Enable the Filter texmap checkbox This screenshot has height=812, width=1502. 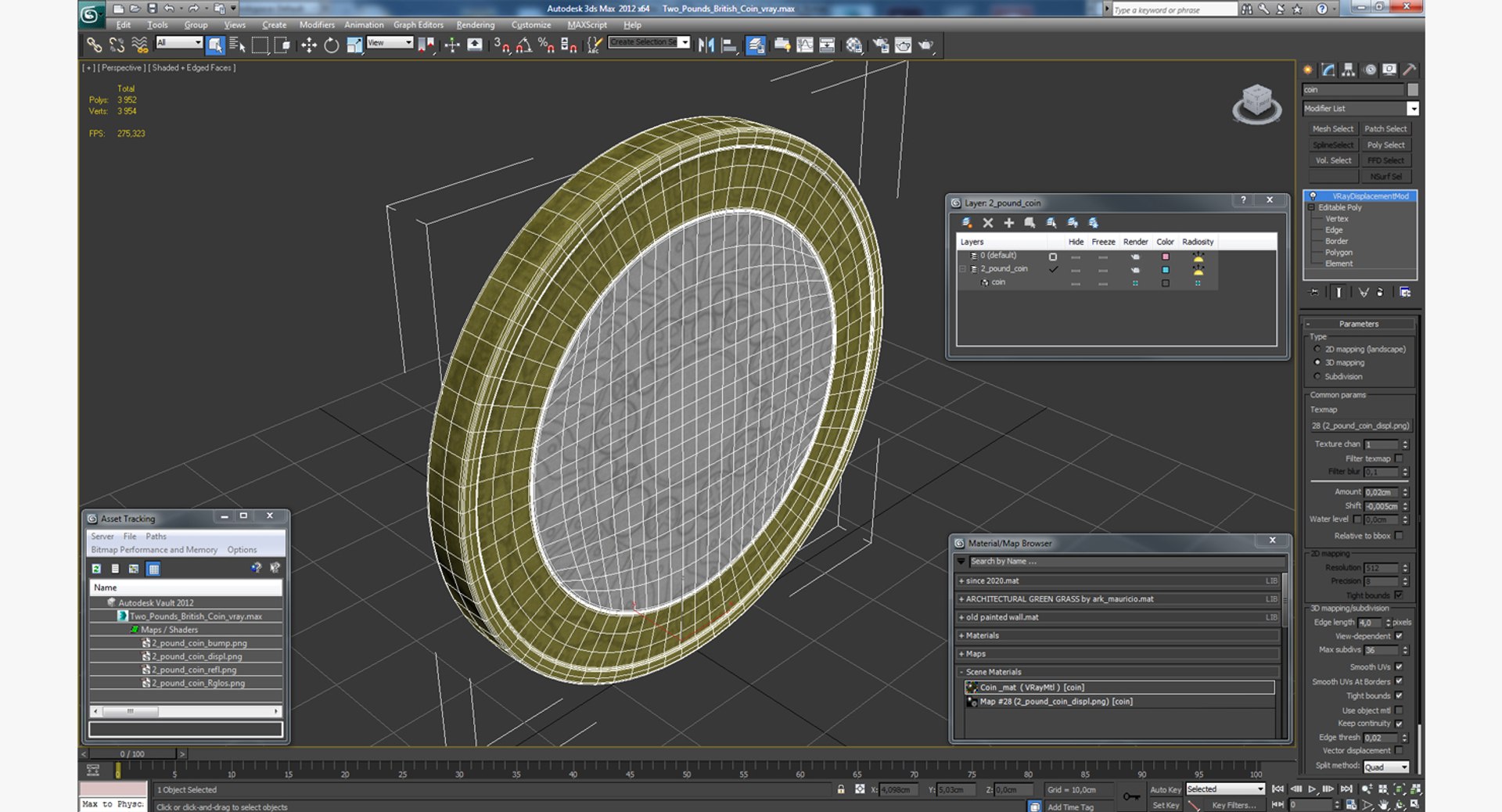[x=1399, y=458]
